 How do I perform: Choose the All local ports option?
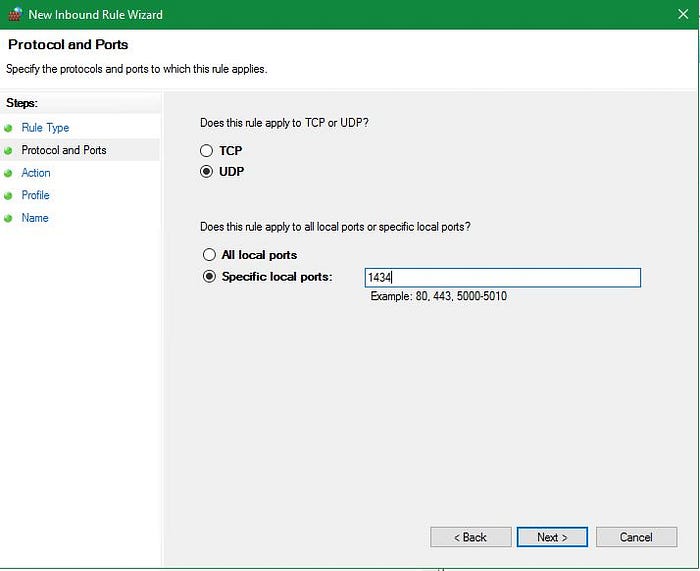[x=209, y=254]
